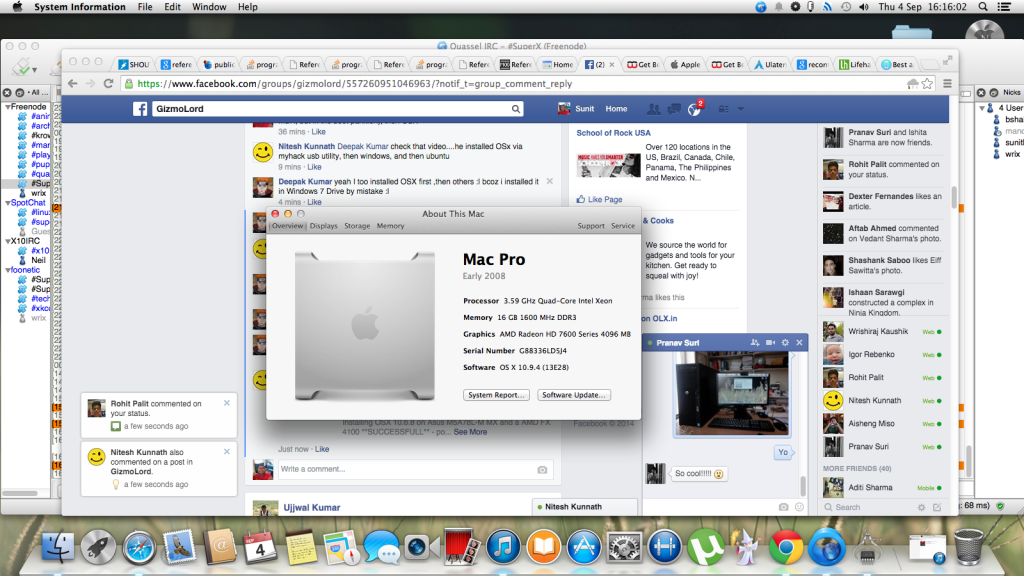This screenshot has height=576, width=1024.
Task: Click the camera icon in comment box
Action: coord(542,469)
